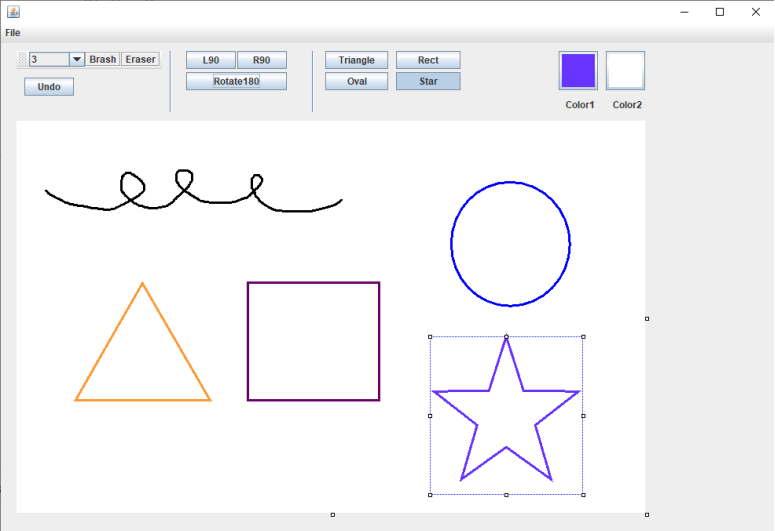Select the Brash tool button
The width and height of the screenshot is (775, 531).
tap(102, 59)
